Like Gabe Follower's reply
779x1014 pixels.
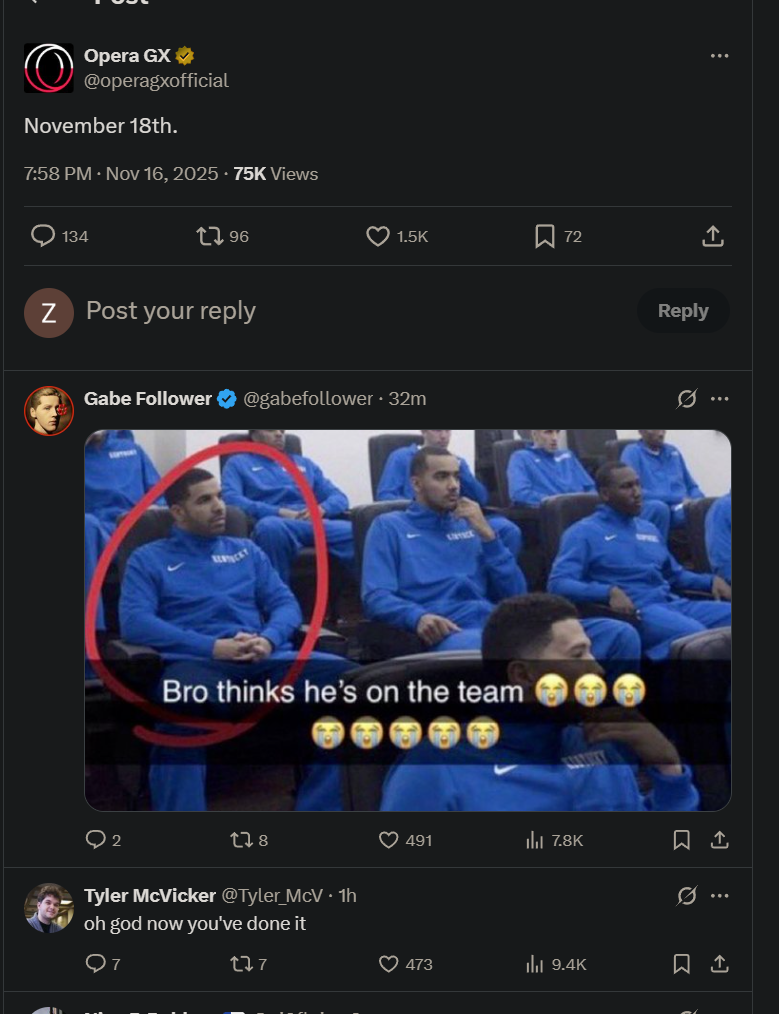pyautogui.click(x=389, y=840)
